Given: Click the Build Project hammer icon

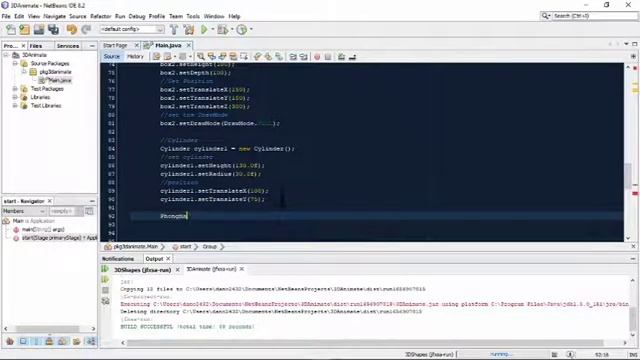Looking at the screenshot, I should (x=173, y=29).
